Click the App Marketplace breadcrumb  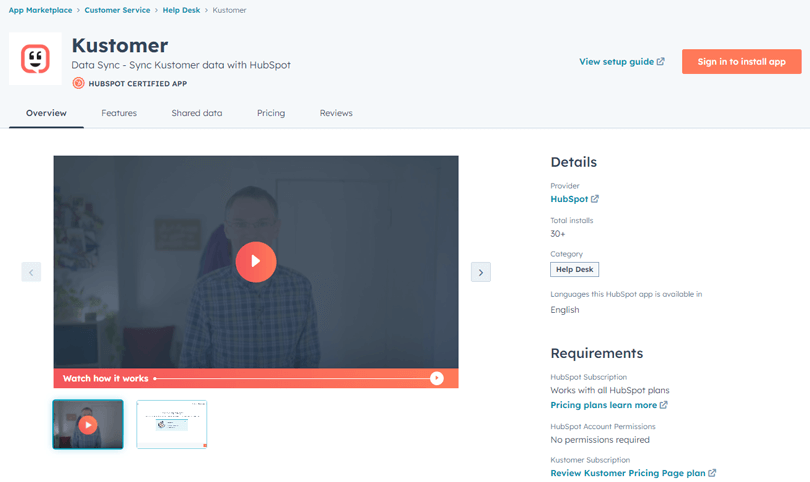pos(40,10)
